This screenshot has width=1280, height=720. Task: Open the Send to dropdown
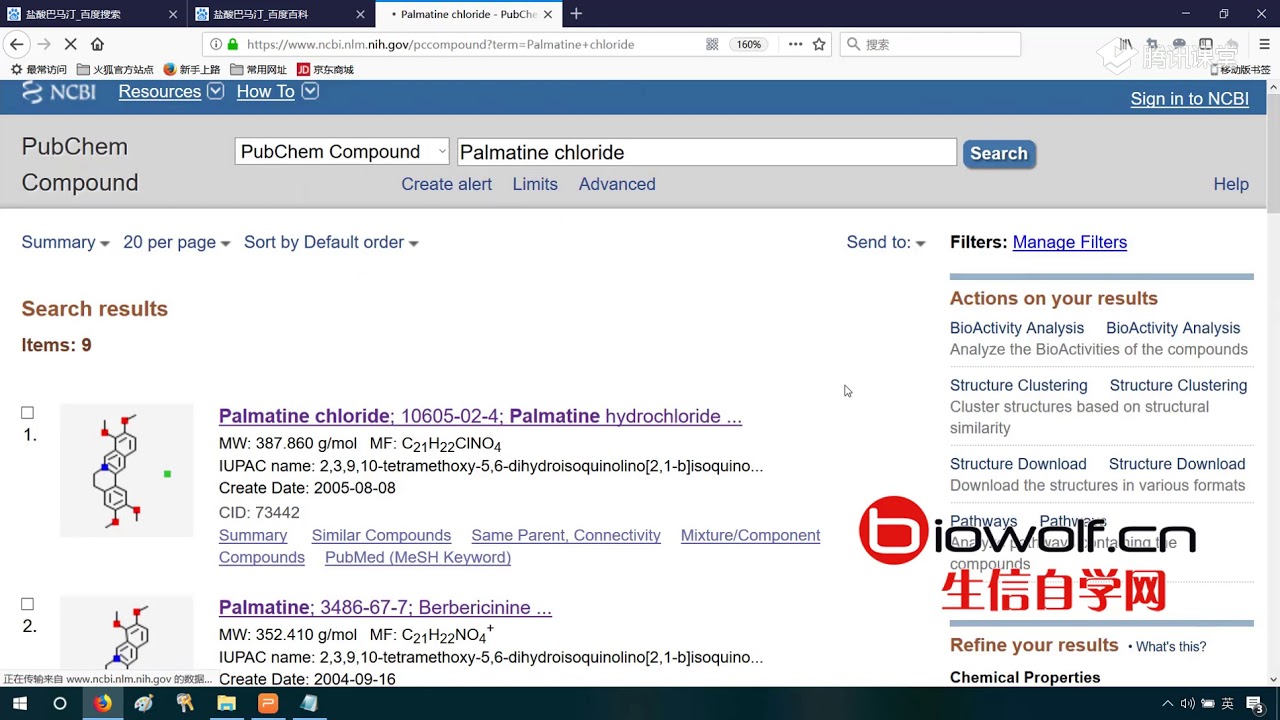click(x=886, y=242)
